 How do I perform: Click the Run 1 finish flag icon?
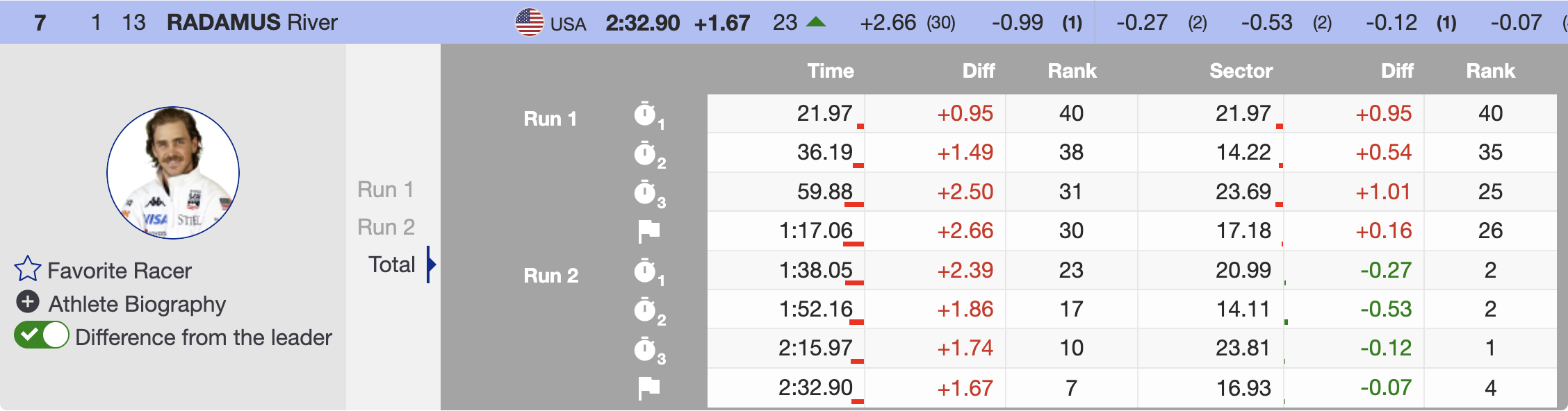point(648,231)
